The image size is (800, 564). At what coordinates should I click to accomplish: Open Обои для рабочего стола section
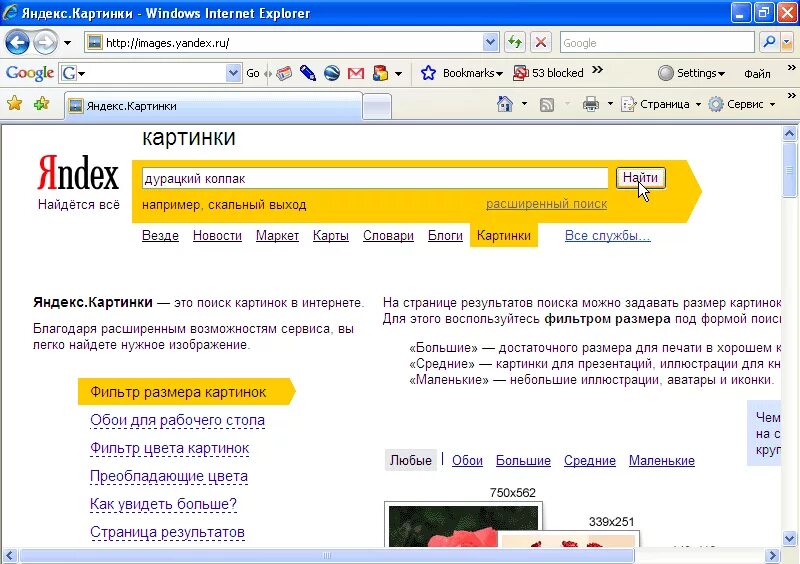pos(178,420)
